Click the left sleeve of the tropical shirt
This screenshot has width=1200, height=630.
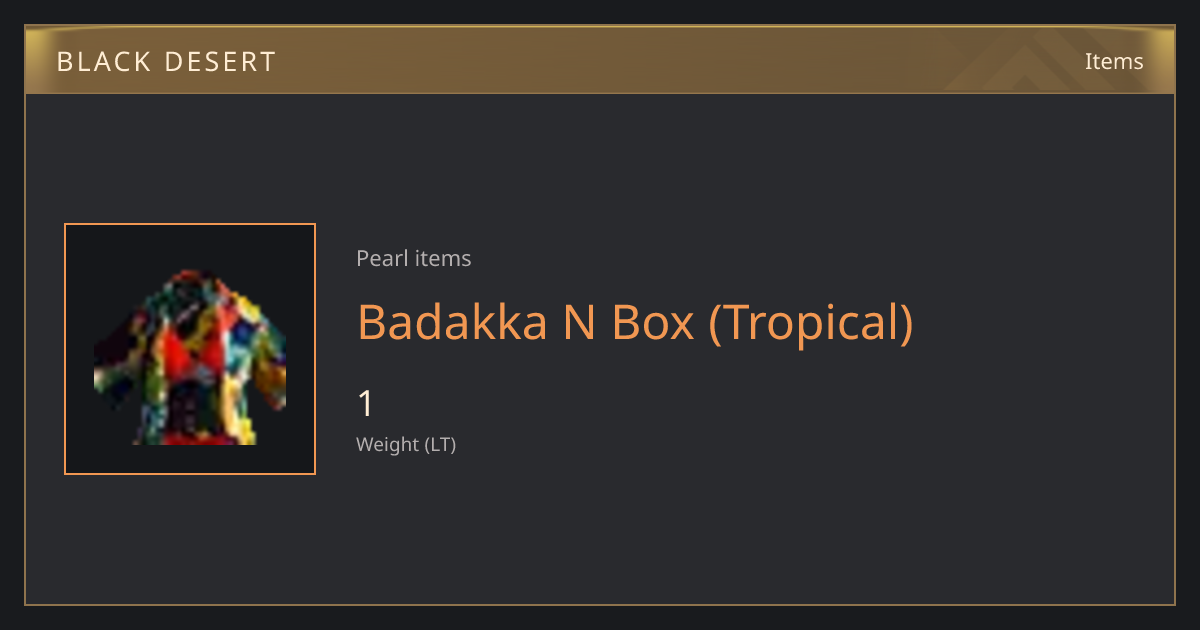[x=113, y=362]
